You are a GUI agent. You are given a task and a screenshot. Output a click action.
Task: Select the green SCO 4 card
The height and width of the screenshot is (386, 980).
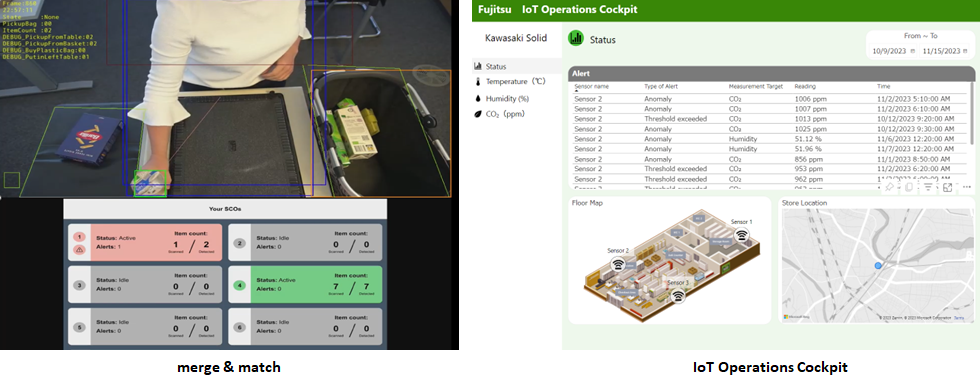(x=305, y=285)
